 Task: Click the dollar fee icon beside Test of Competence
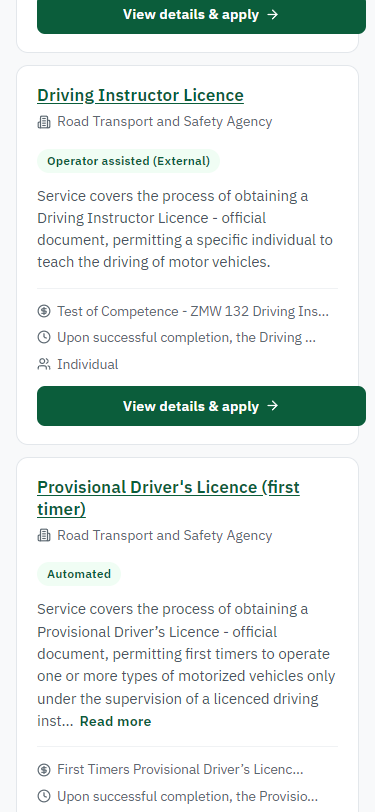[44, 311]
